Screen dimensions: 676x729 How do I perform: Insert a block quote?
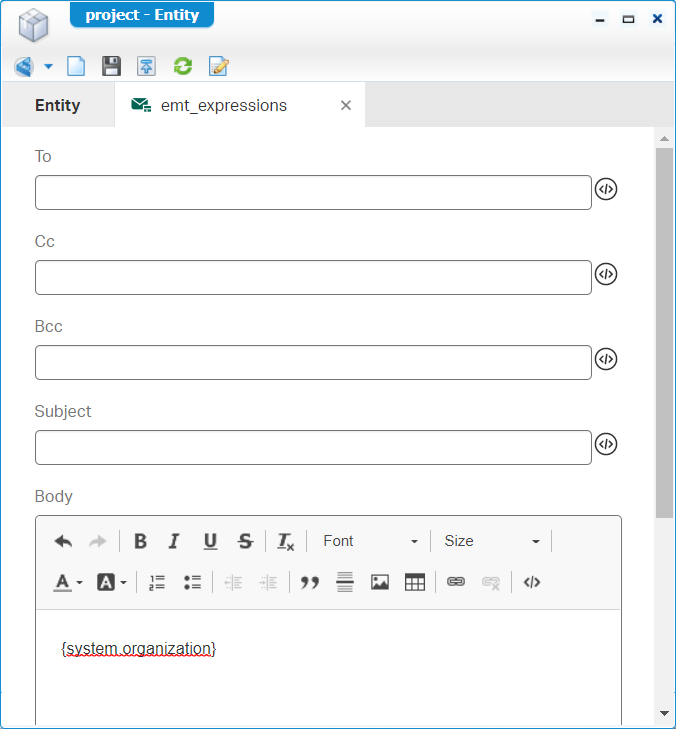tap(310, 582)
